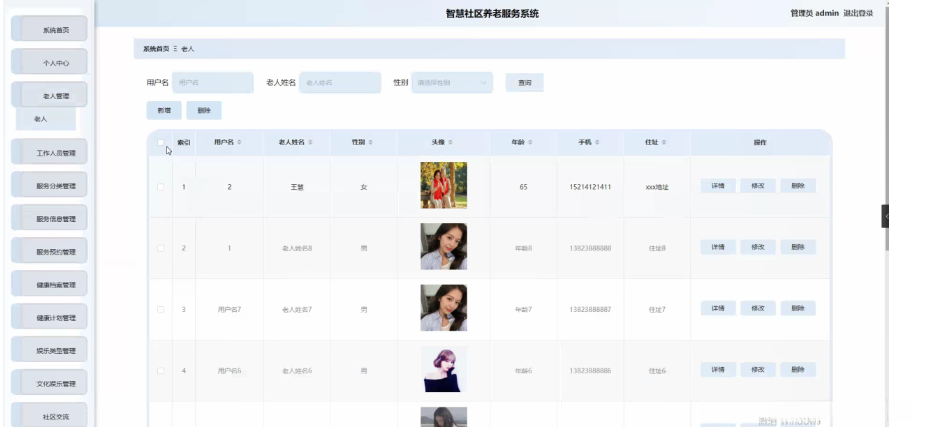Screen dimensions: 926x430
Task: Click 修改 for 老人姓名7 row
Action: [758, 308]
